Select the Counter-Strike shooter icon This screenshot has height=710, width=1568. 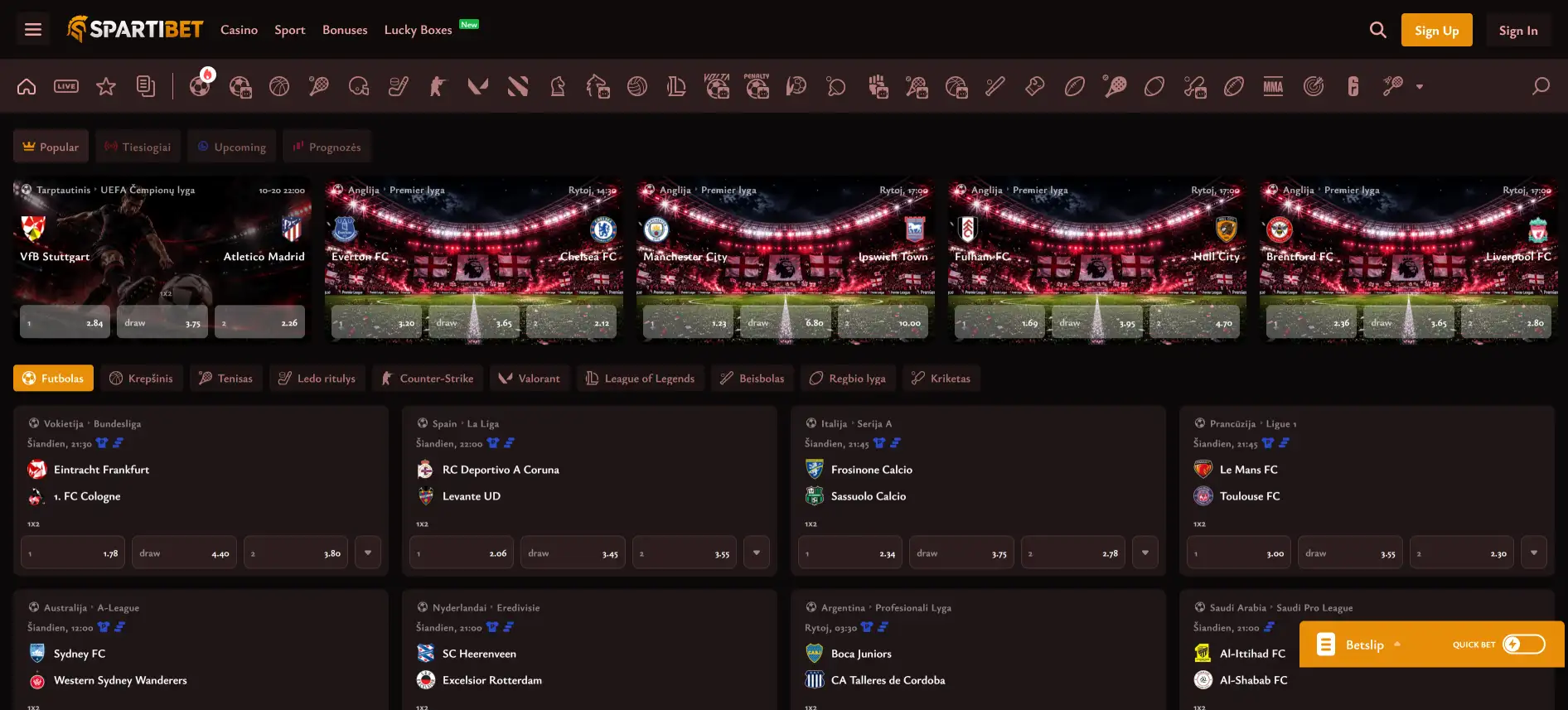(438, 86)
